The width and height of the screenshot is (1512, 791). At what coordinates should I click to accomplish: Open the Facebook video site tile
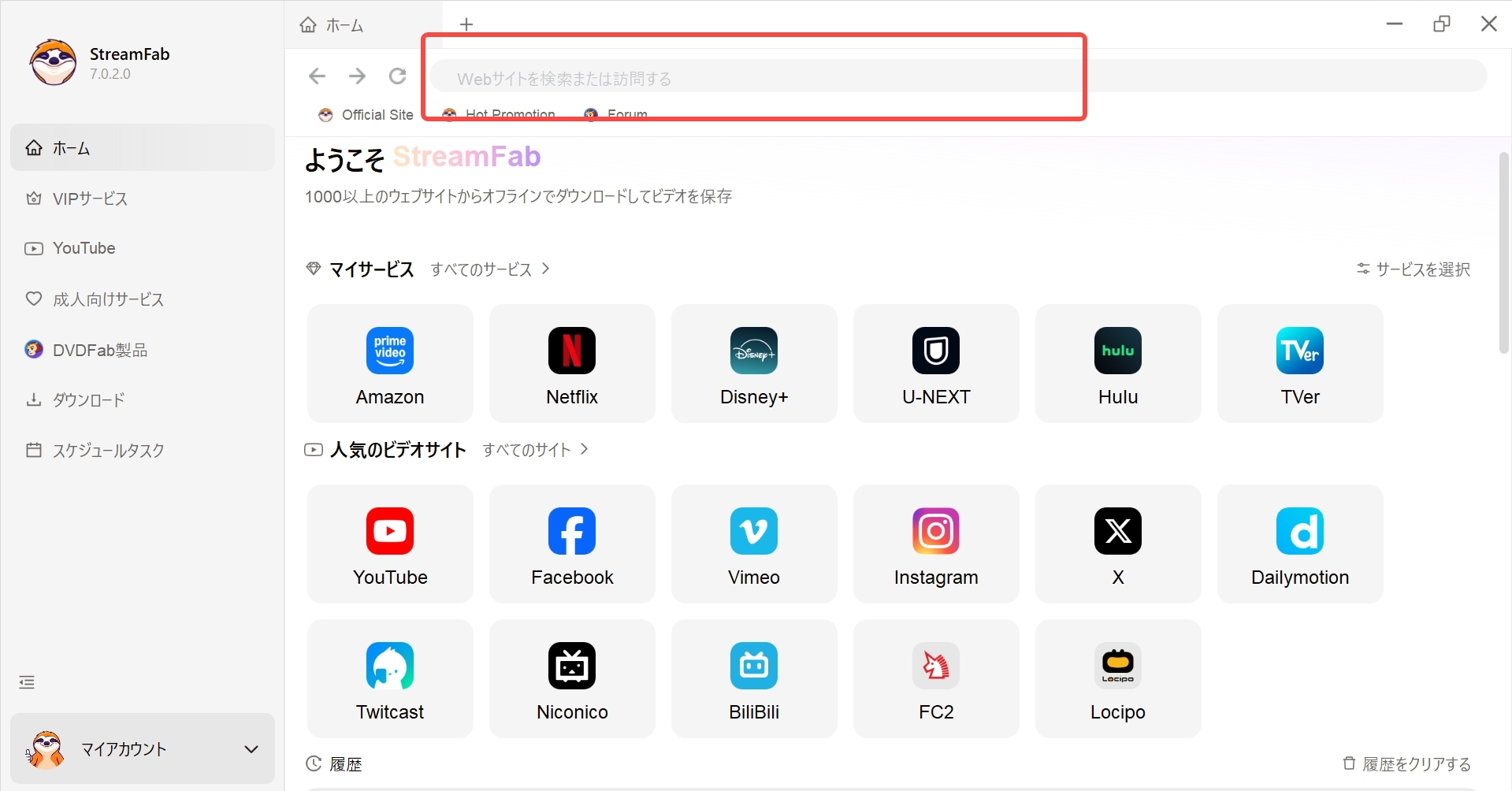pos(572,544)
